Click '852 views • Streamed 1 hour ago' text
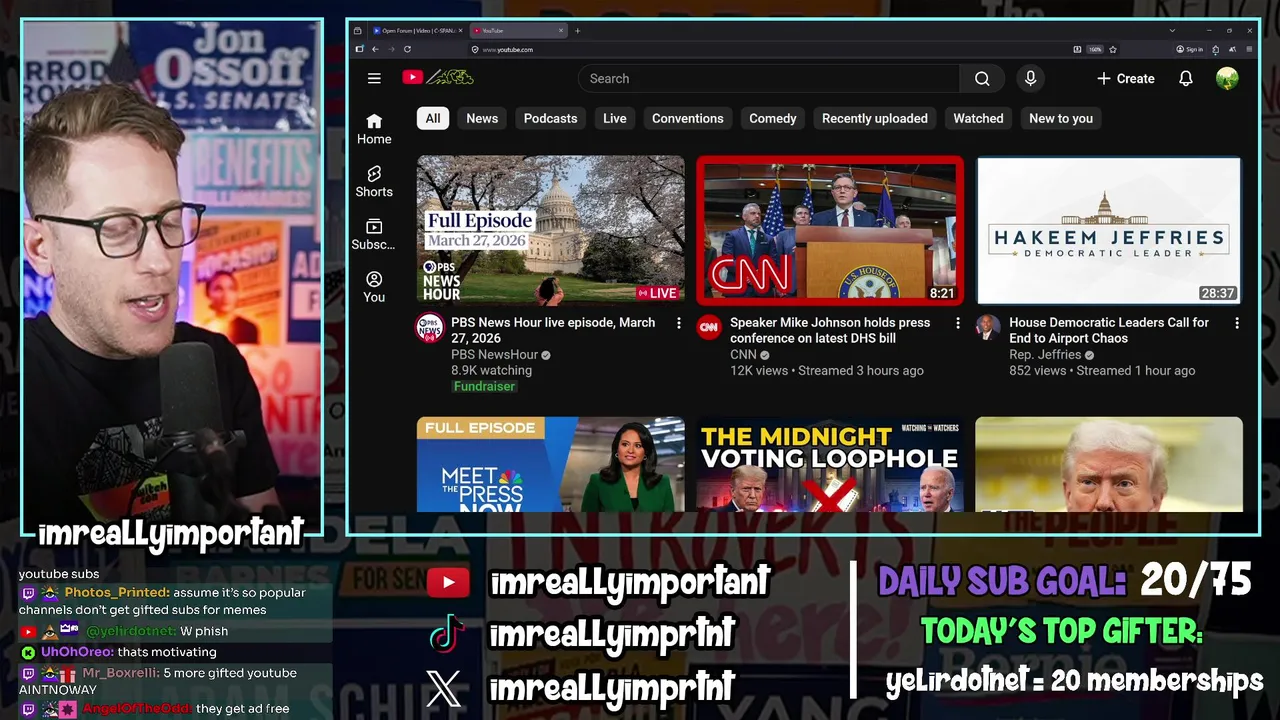 (1102, 370)
